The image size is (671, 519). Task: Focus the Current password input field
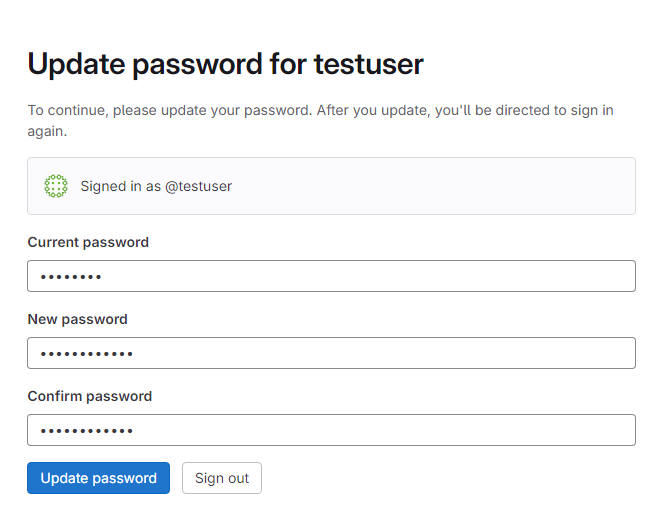click(331, 276)
